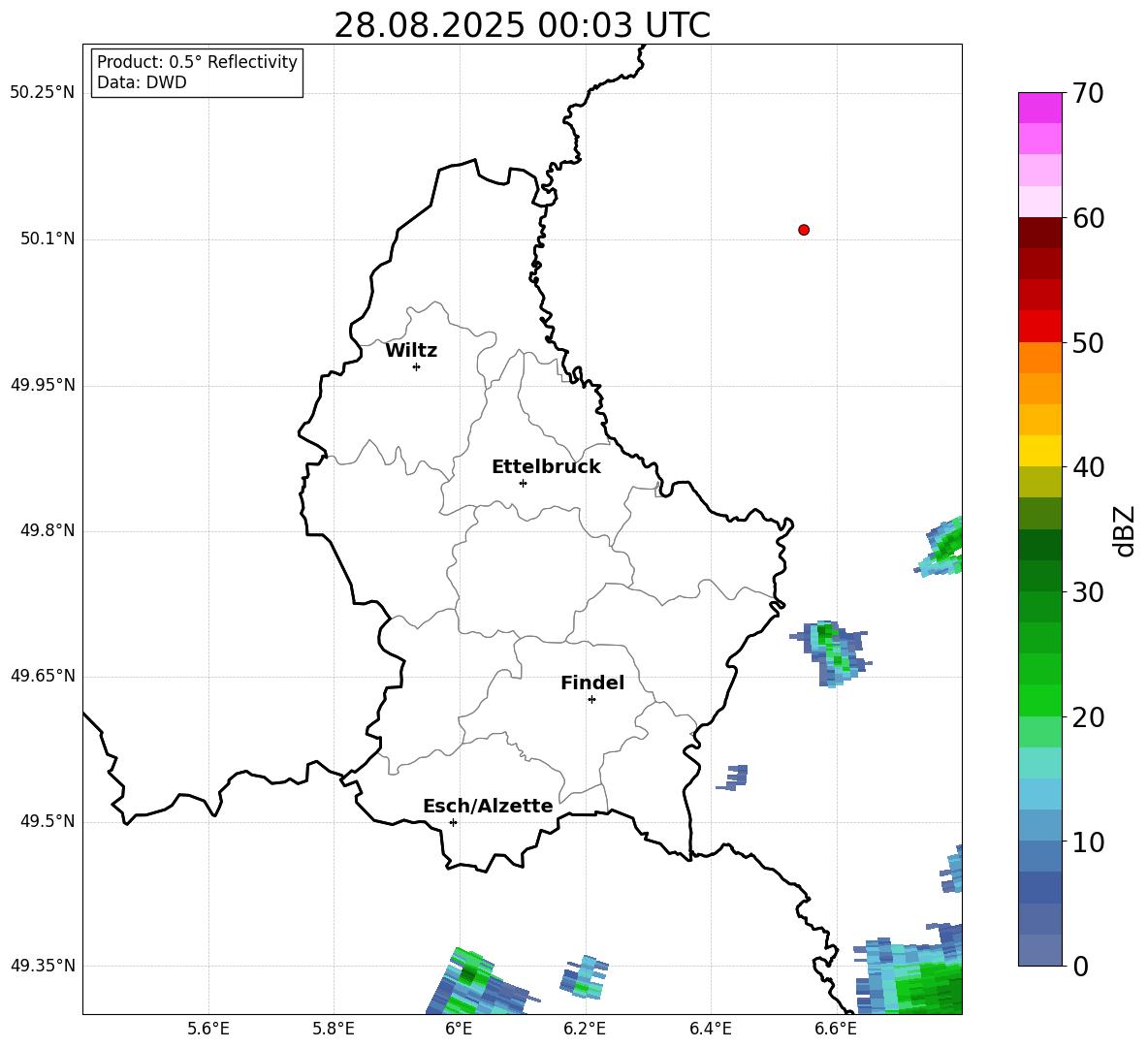Screen dimensions: 1148x1048
Task: Click the 50.25°N latitude label
Action: pos(43,93)
